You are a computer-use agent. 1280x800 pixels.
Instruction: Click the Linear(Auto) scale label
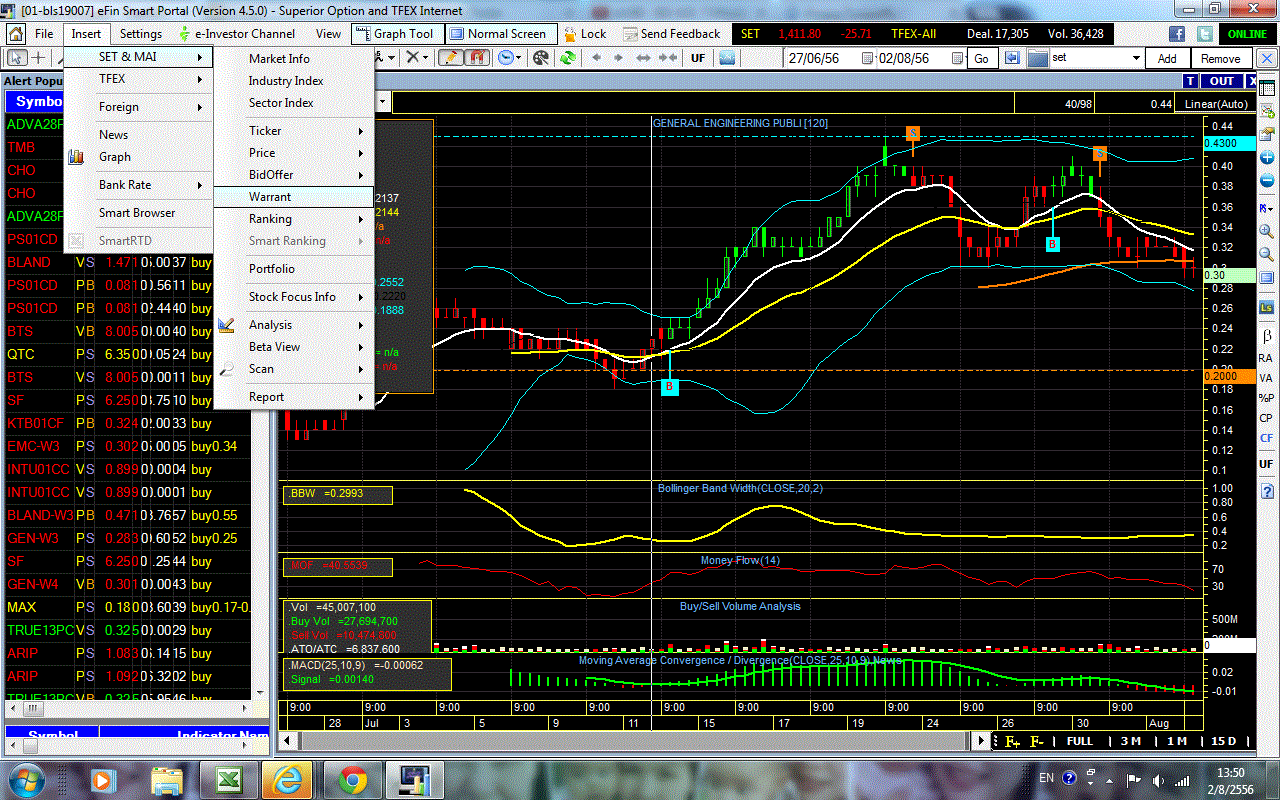tap(1216, 104)
